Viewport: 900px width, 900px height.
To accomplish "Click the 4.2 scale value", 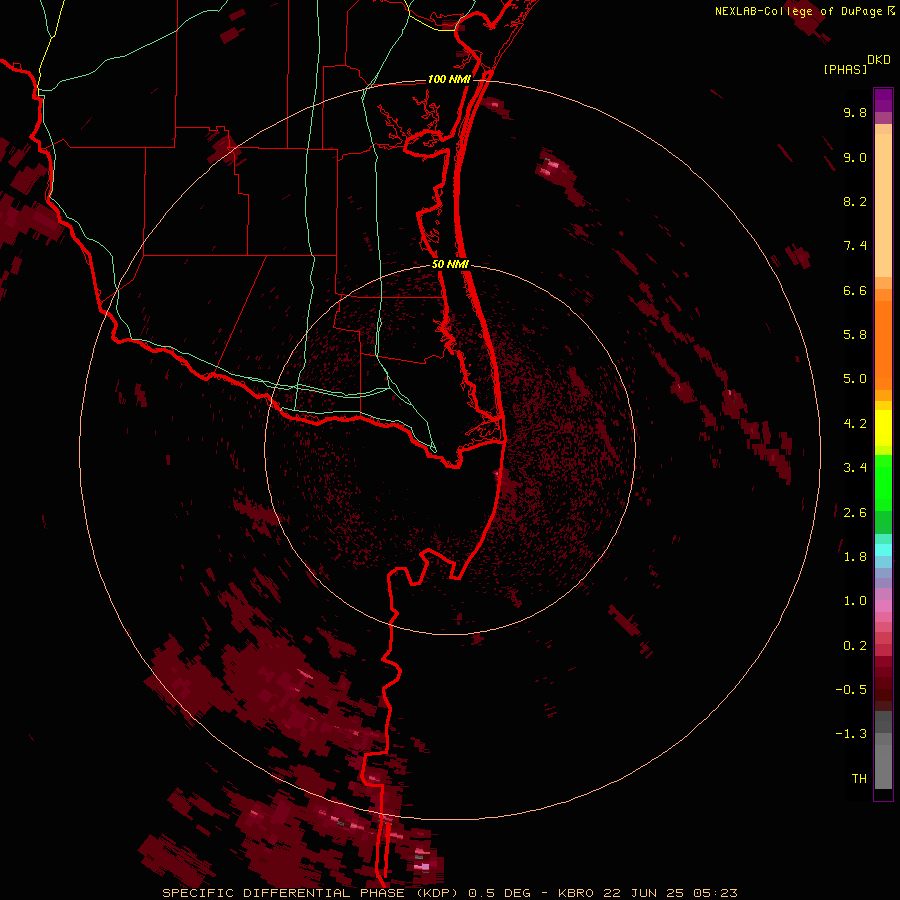I will (855, 424).
